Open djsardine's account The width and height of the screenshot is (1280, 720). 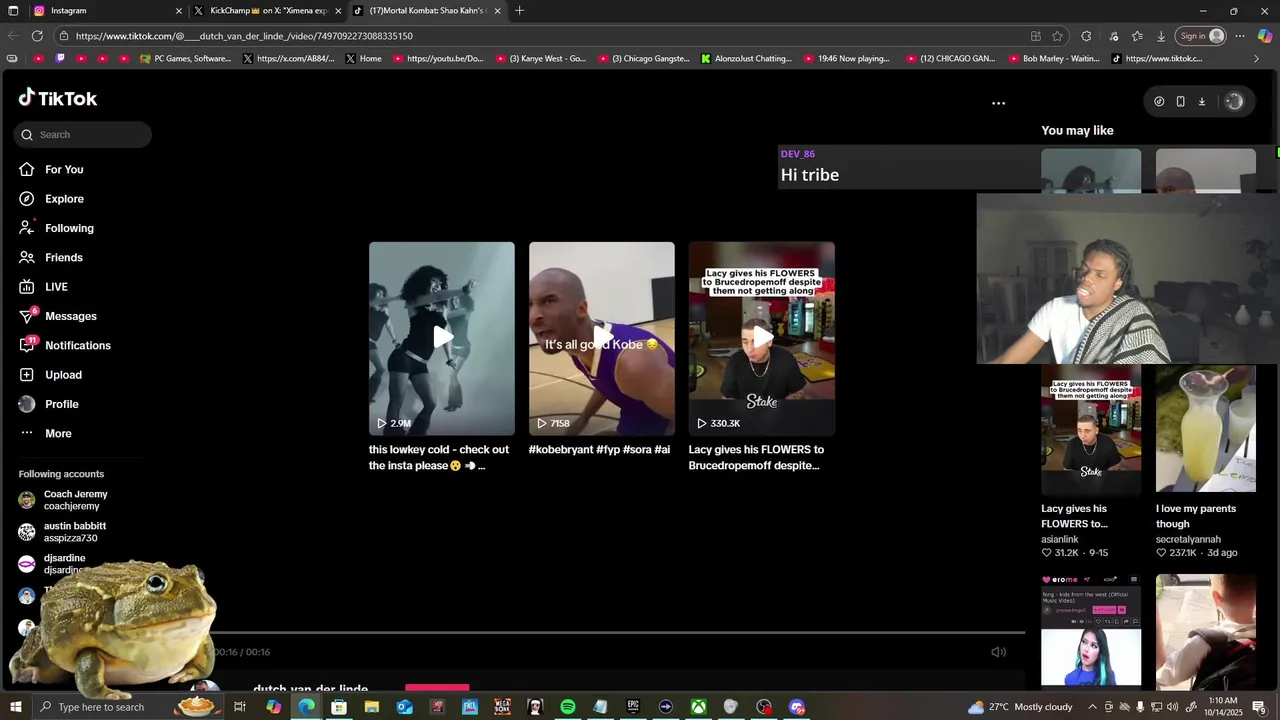pyautogui.click(x=64, y=564)
